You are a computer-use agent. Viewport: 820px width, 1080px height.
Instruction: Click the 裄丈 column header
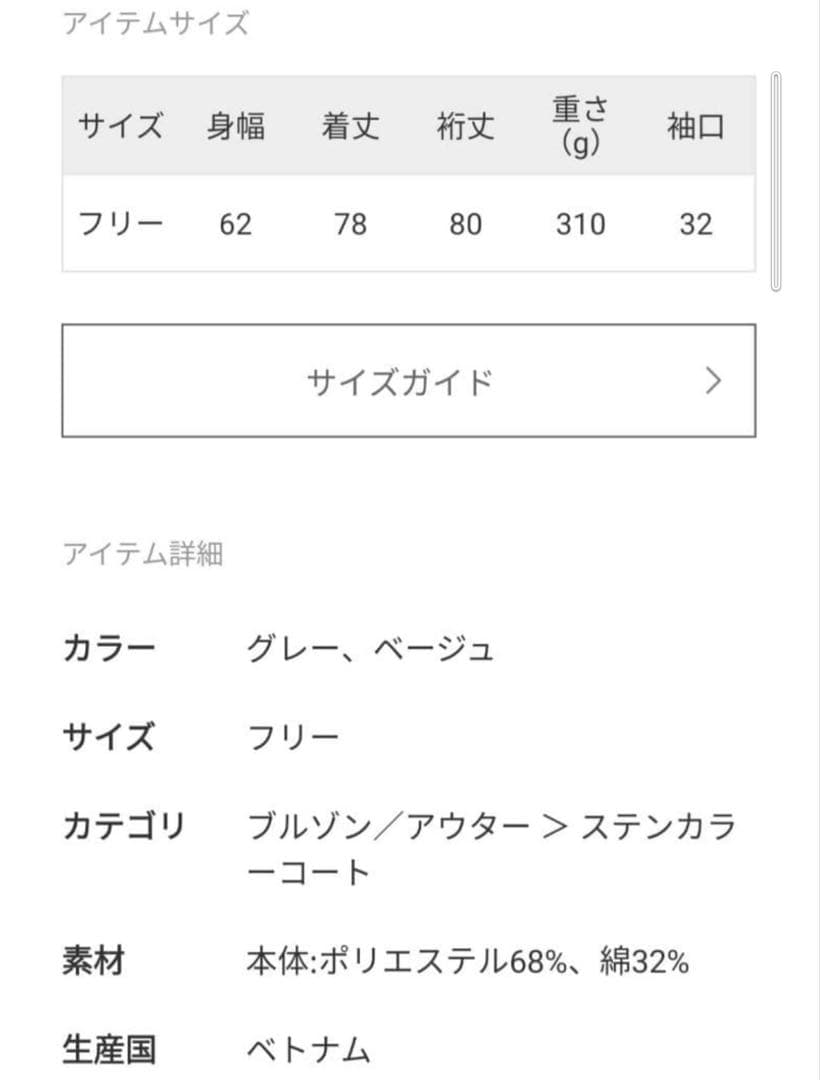pyautogui.click(x=467, y=126)
